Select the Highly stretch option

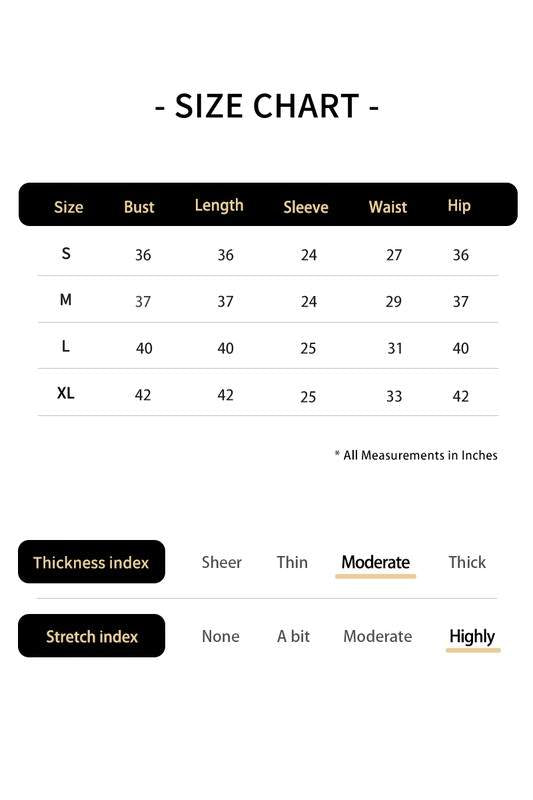click(x=472, y=636)
